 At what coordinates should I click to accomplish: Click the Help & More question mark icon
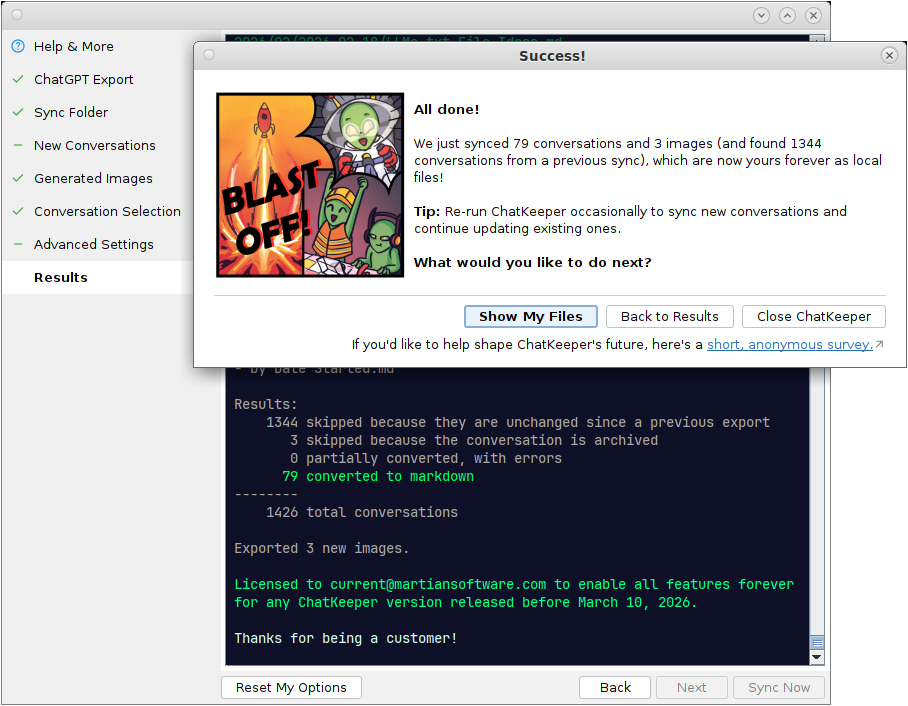(17, 46)
